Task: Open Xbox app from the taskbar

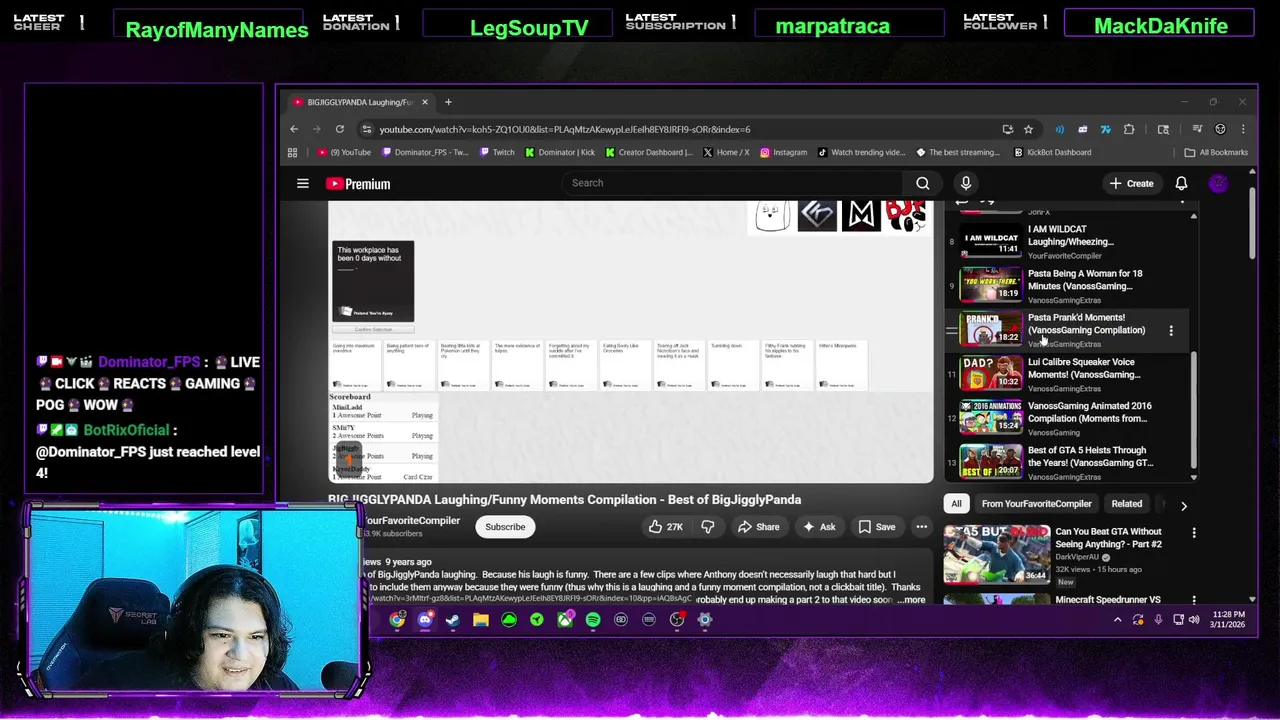Action: [565, 620]
